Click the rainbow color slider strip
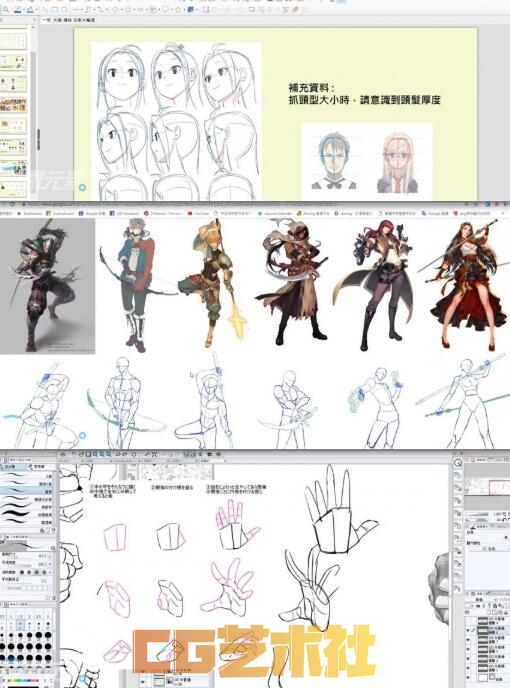The width and height of the screenshot is (510, 688). click(x=23, y=680)
